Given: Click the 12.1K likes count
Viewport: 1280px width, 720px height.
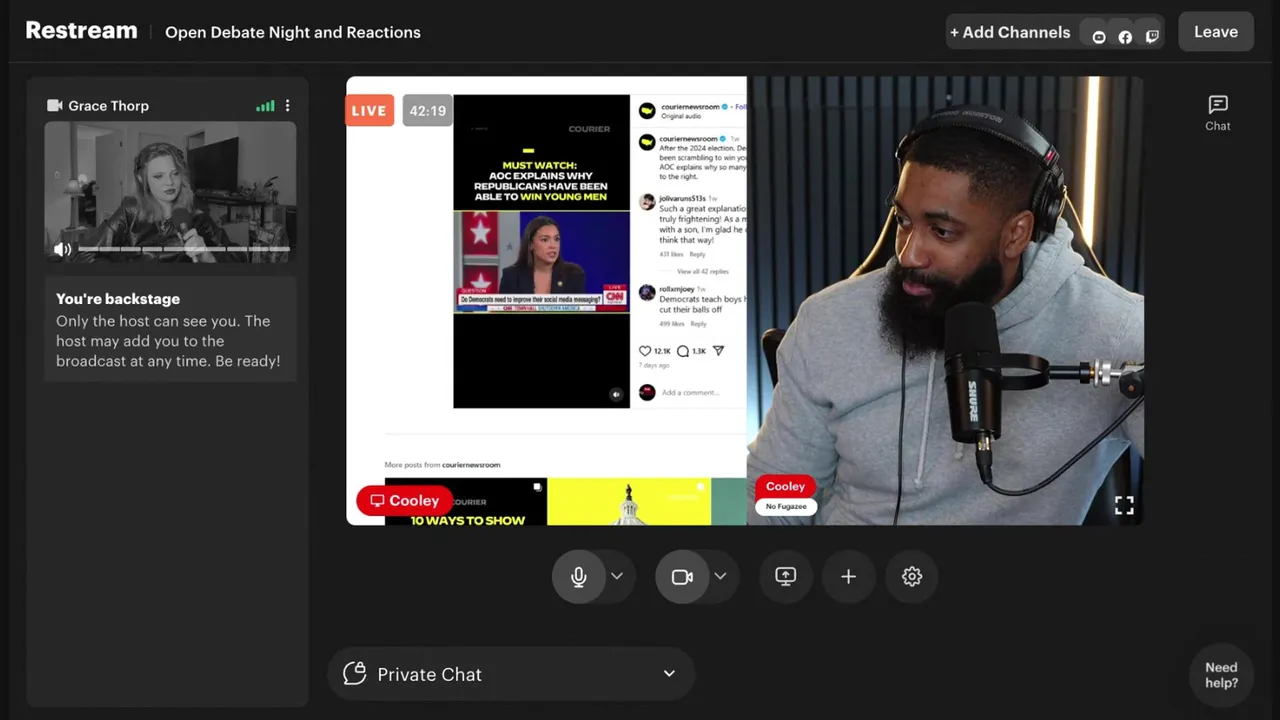Looking at the screenshot, I should click(x=662, y=351).
